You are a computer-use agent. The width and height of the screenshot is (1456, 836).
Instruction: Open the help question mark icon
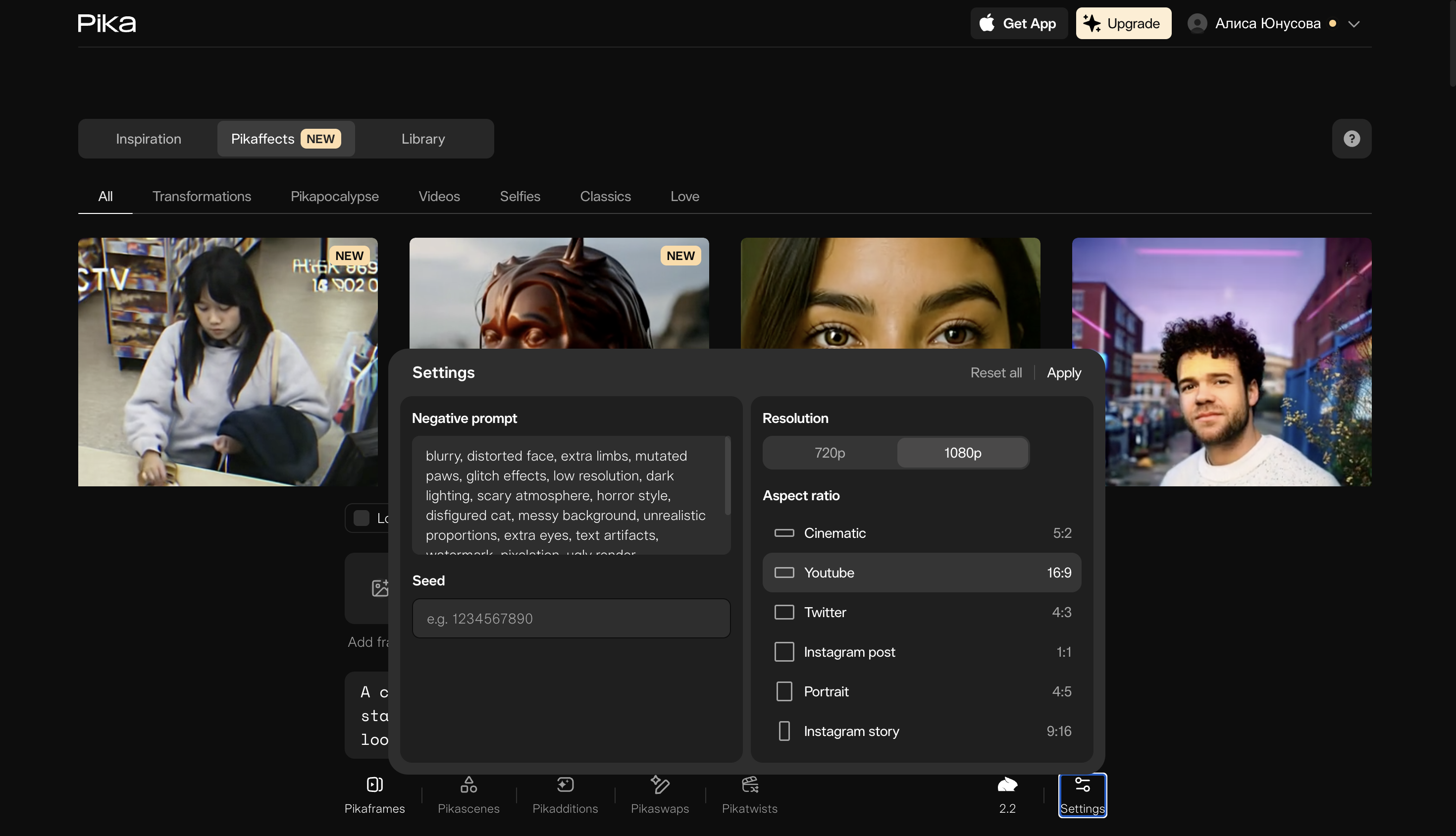1352,138
